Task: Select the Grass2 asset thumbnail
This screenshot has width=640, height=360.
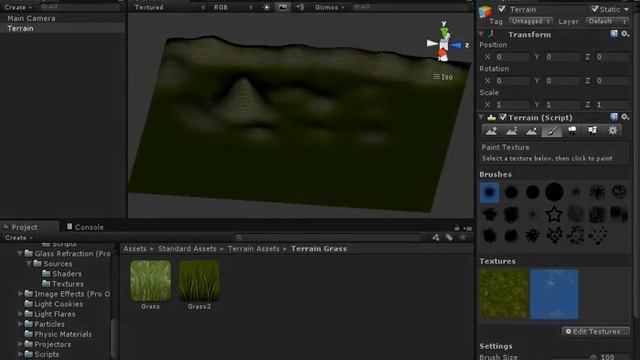Action: [199, 281]
